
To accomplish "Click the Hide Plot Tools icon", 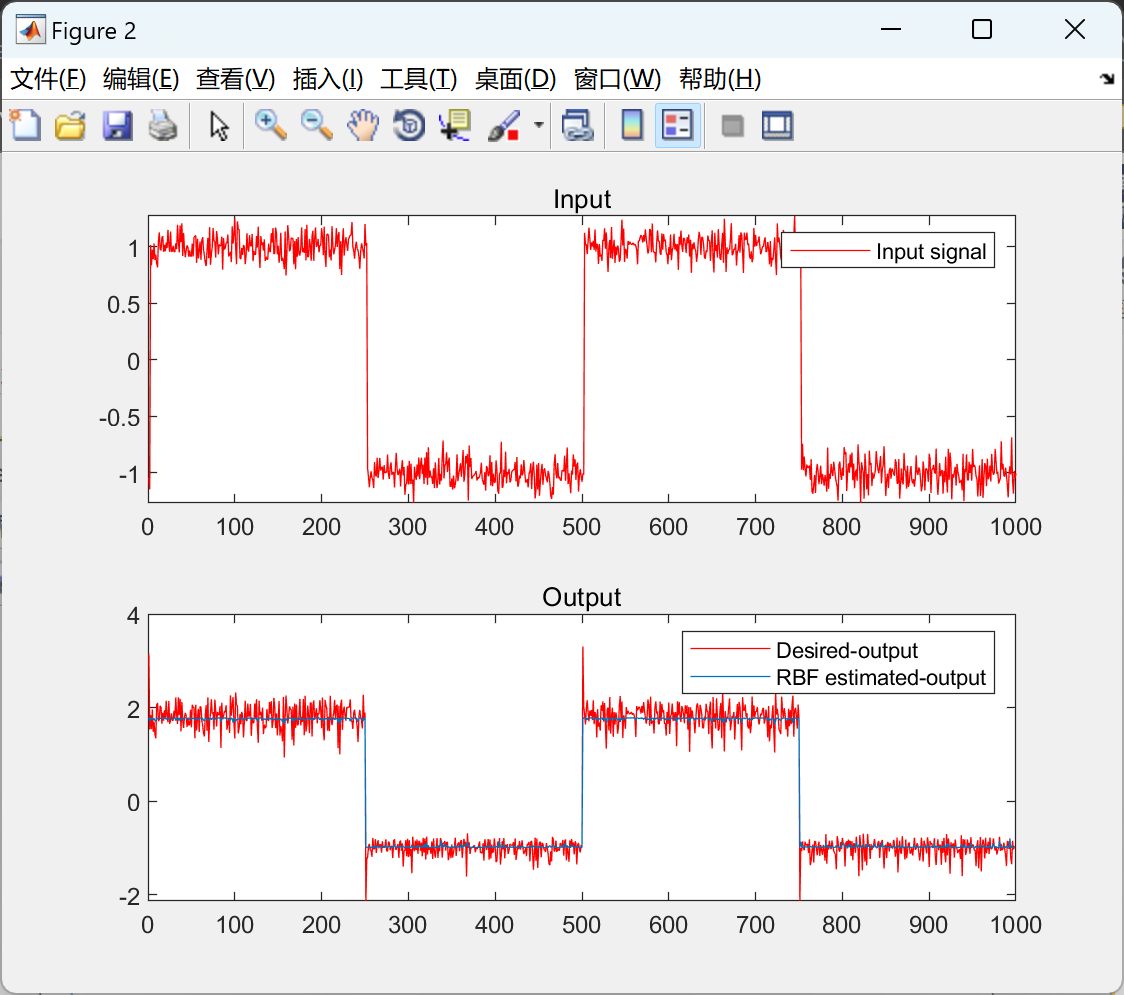I will 732,126.
